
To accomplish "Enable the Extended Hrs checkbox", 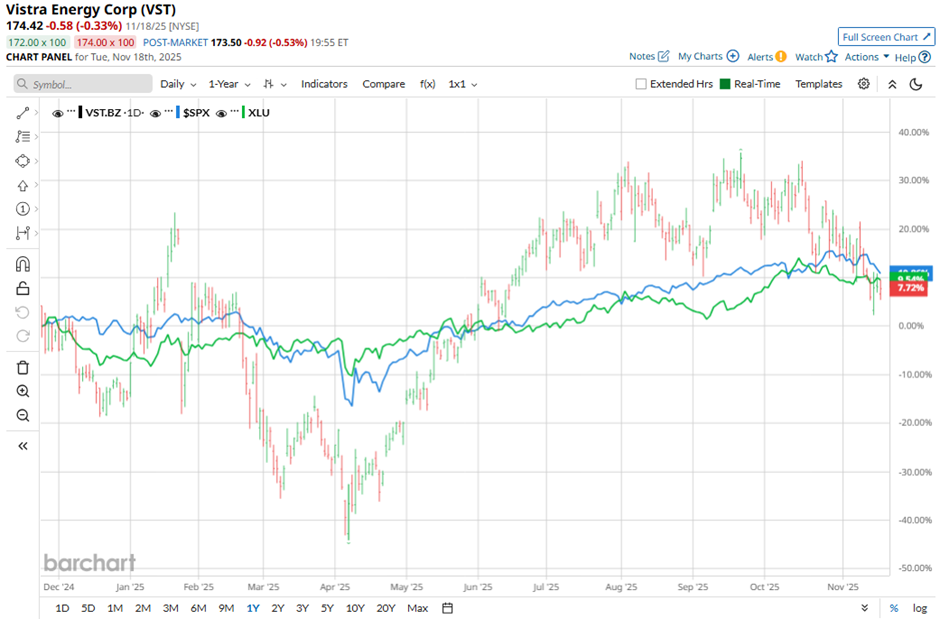I will [x=641, y=84].
